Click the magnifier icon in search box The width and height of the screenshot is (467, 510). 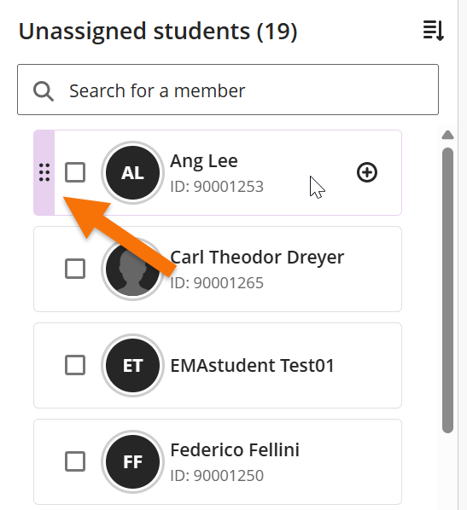point(43,91)
